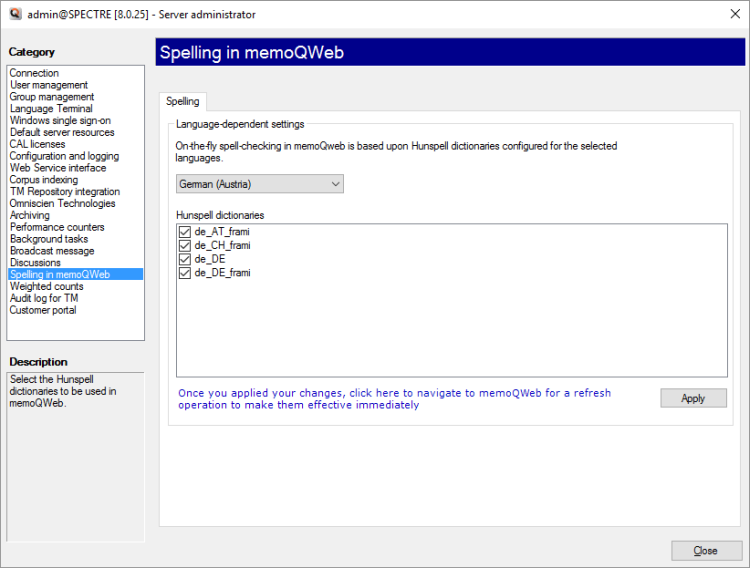Select Connection in the Category list
The width and height of the screenshot is (750, 568).
tap(34, 73)
